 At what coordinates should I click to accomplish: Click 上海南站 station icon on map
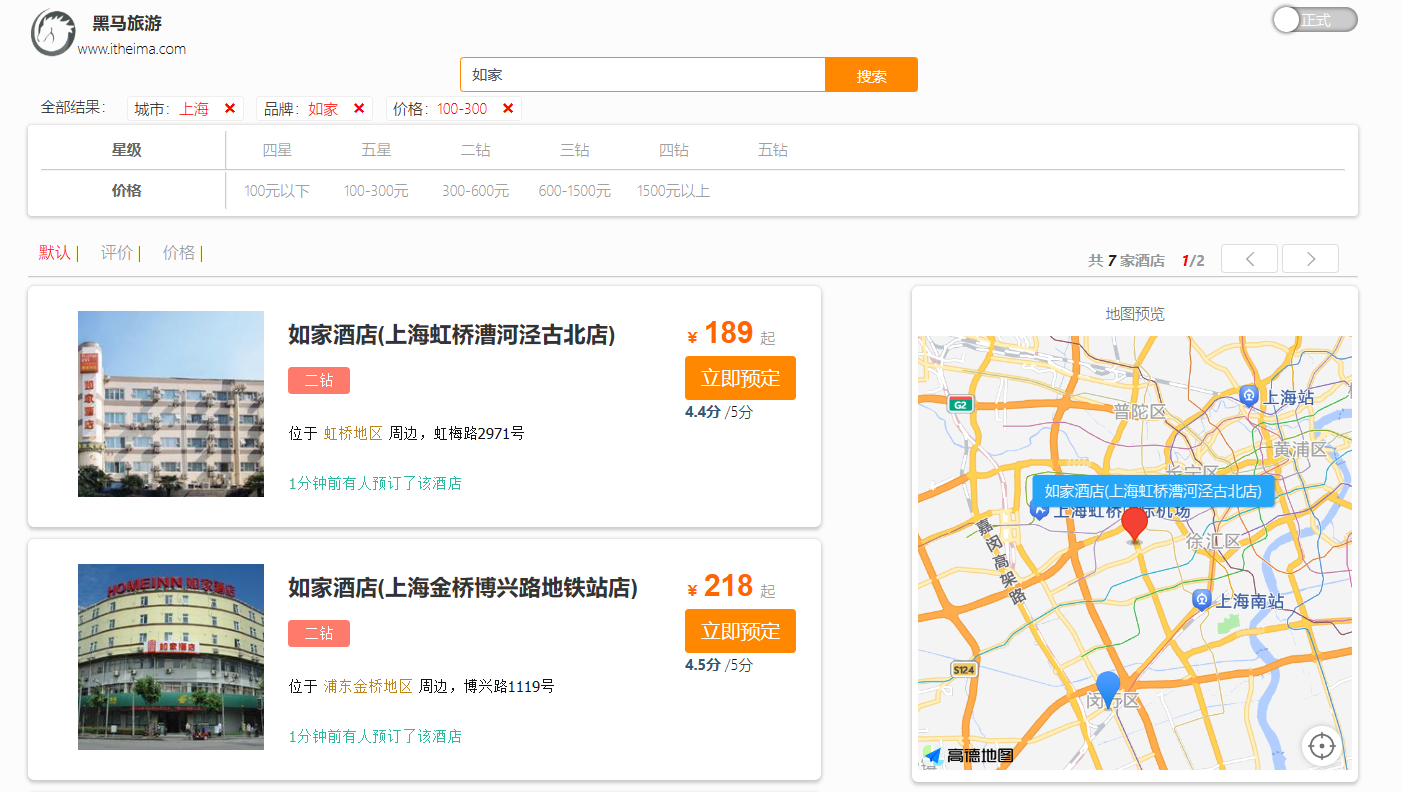[x=1202, y=600]
